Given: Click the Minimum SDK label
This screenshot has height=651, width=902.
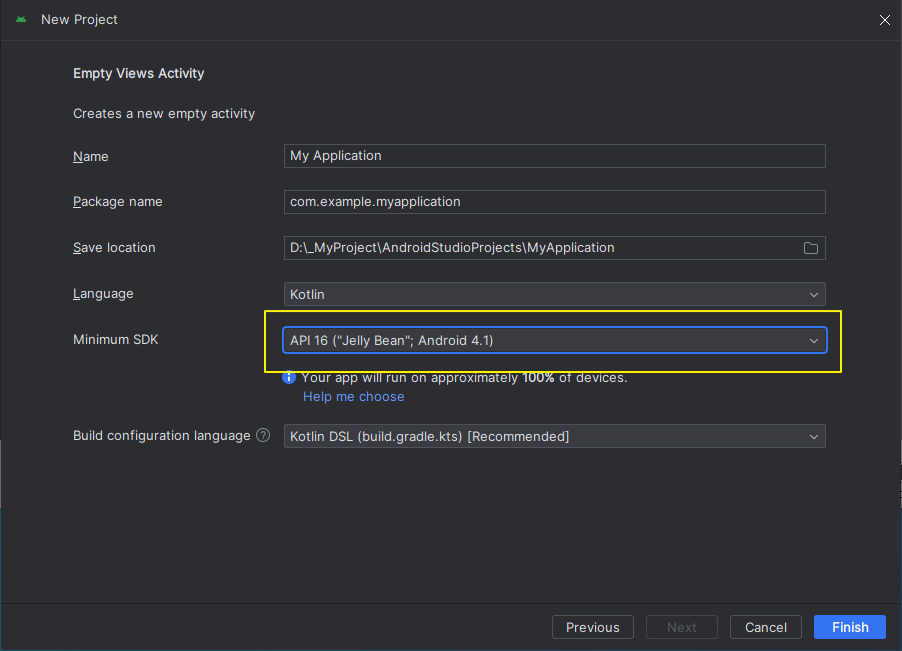Looking at the screenshot, I should [x=115, y=340].
